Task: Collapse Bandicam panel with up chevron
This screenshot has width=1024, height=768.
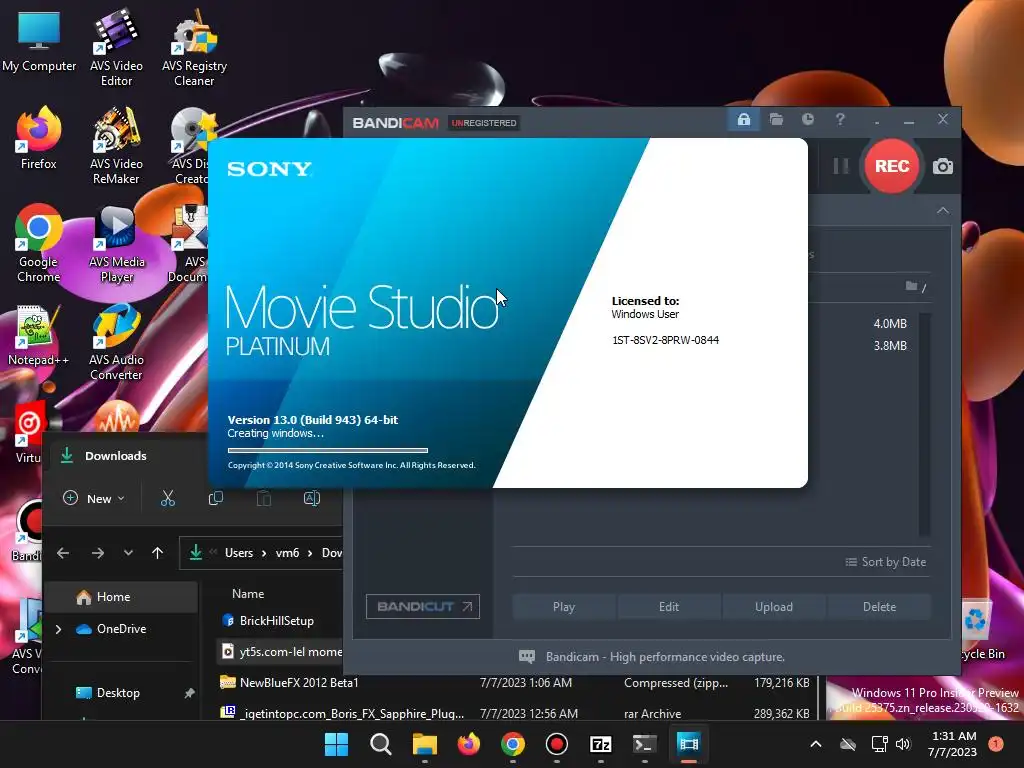Action: point(942,211)
